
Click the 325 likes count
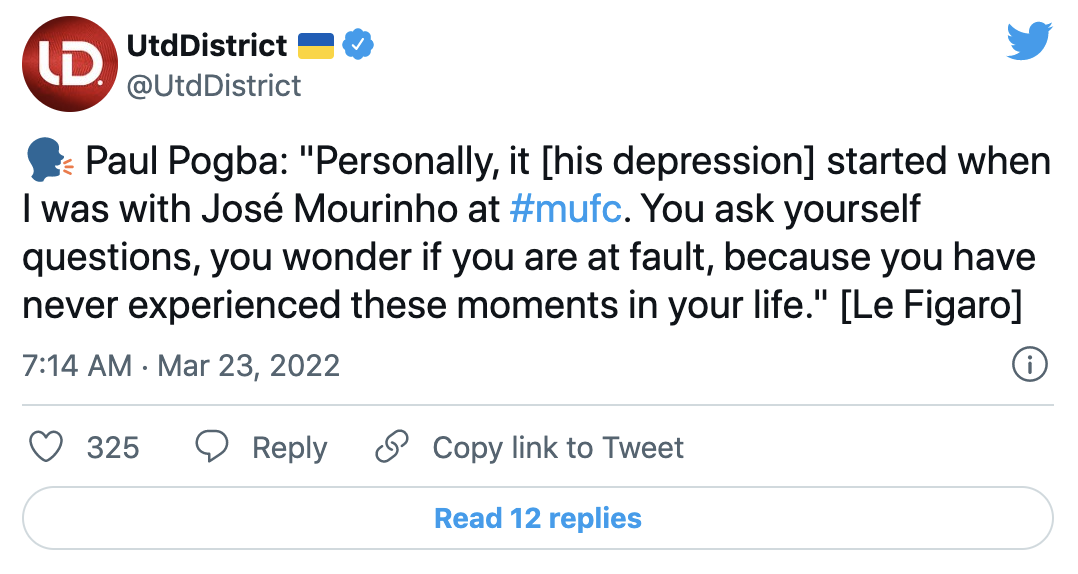click(113, 447)
